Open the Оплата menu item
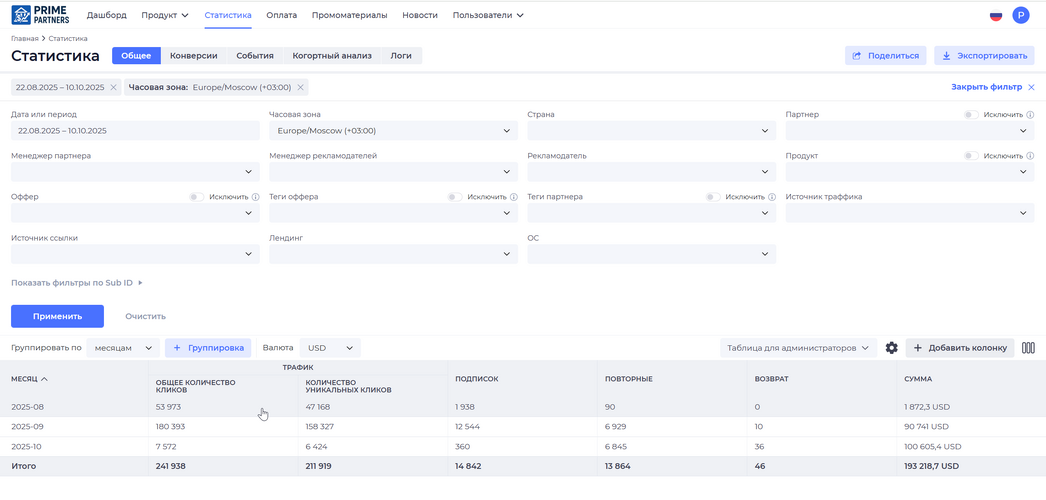 click(x=281, y=16)
